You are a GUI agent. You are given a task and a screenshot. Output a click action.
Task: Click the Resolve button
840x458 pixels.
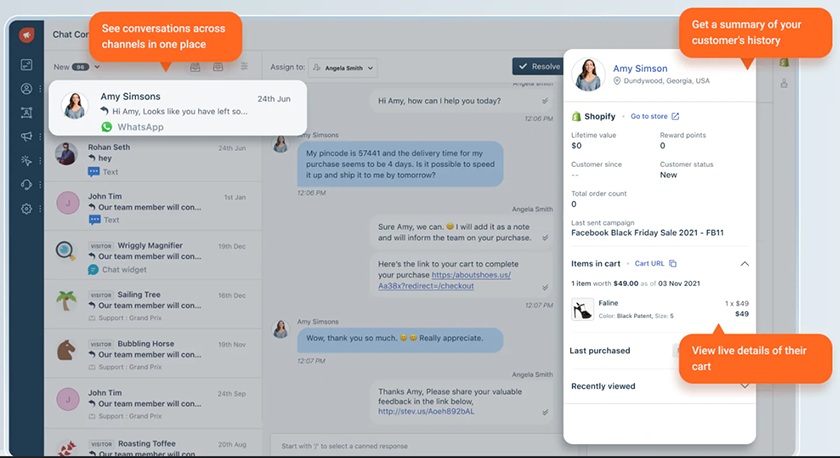[538, 66]
